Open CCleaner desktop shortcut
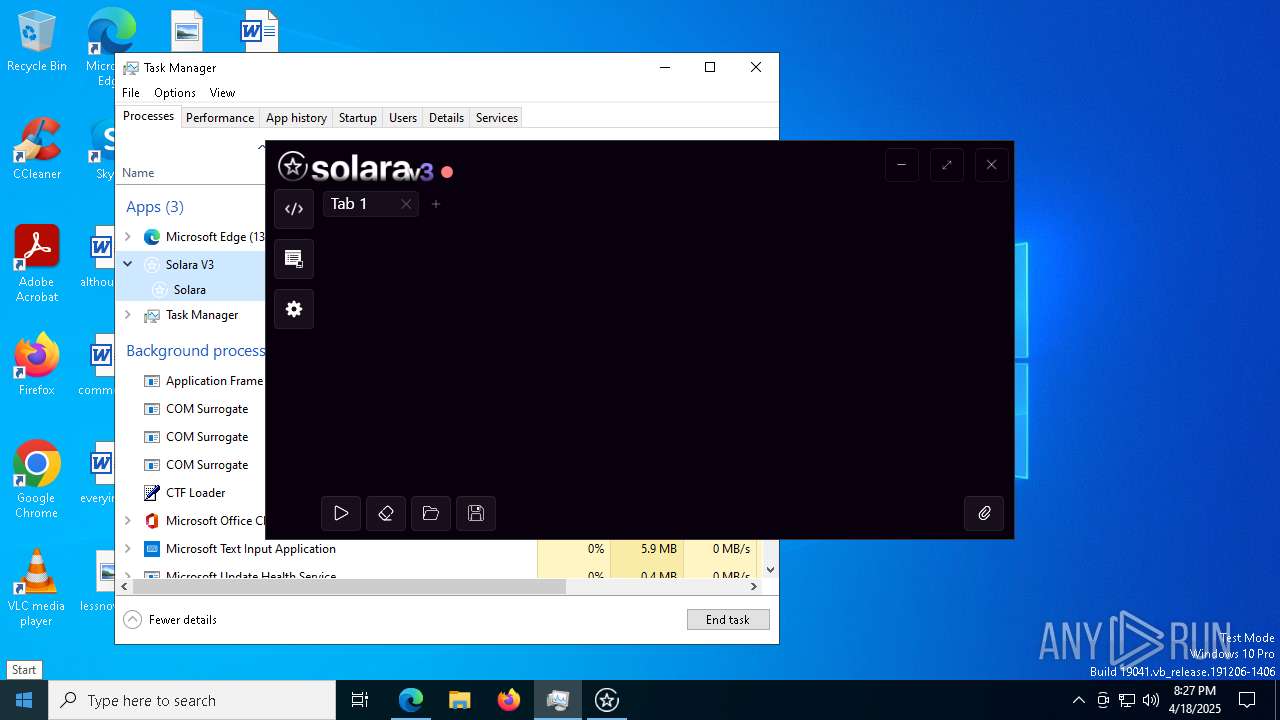This screenshot has width=1280, height=720. pos(37,150)
